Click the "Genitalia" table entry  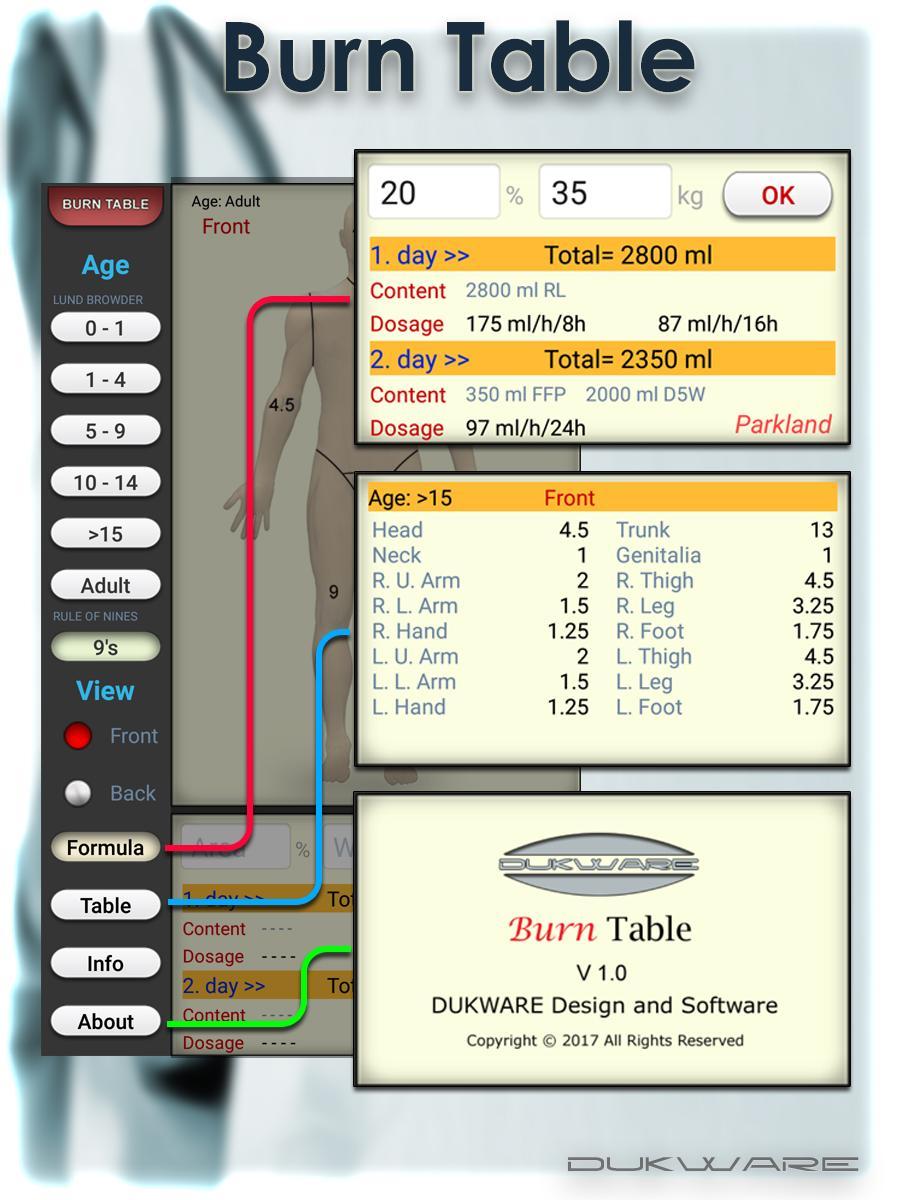[x=725, y=555]
